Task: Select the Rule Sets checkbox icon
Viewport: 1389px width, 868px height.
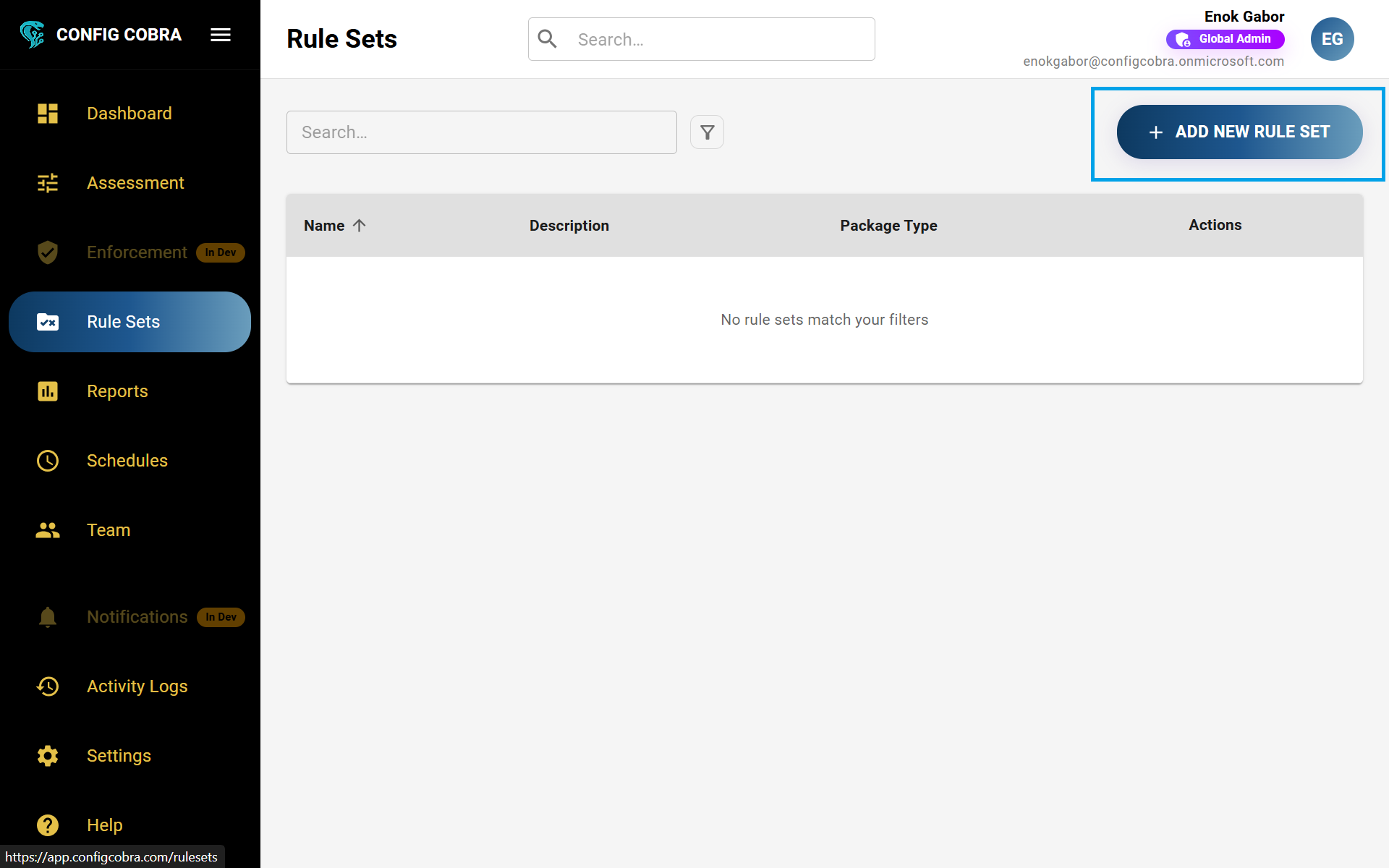Action: coord(47,322)
